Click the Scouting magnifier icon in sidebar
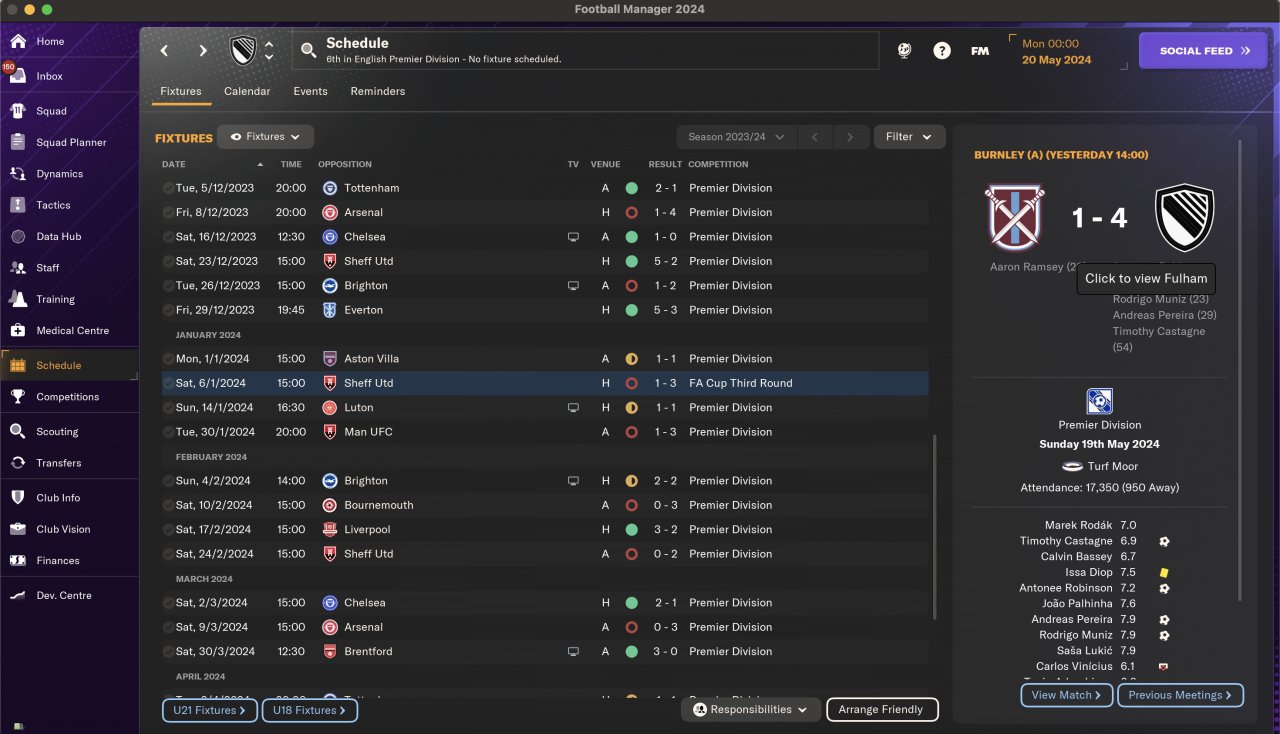 pos(18,432)
